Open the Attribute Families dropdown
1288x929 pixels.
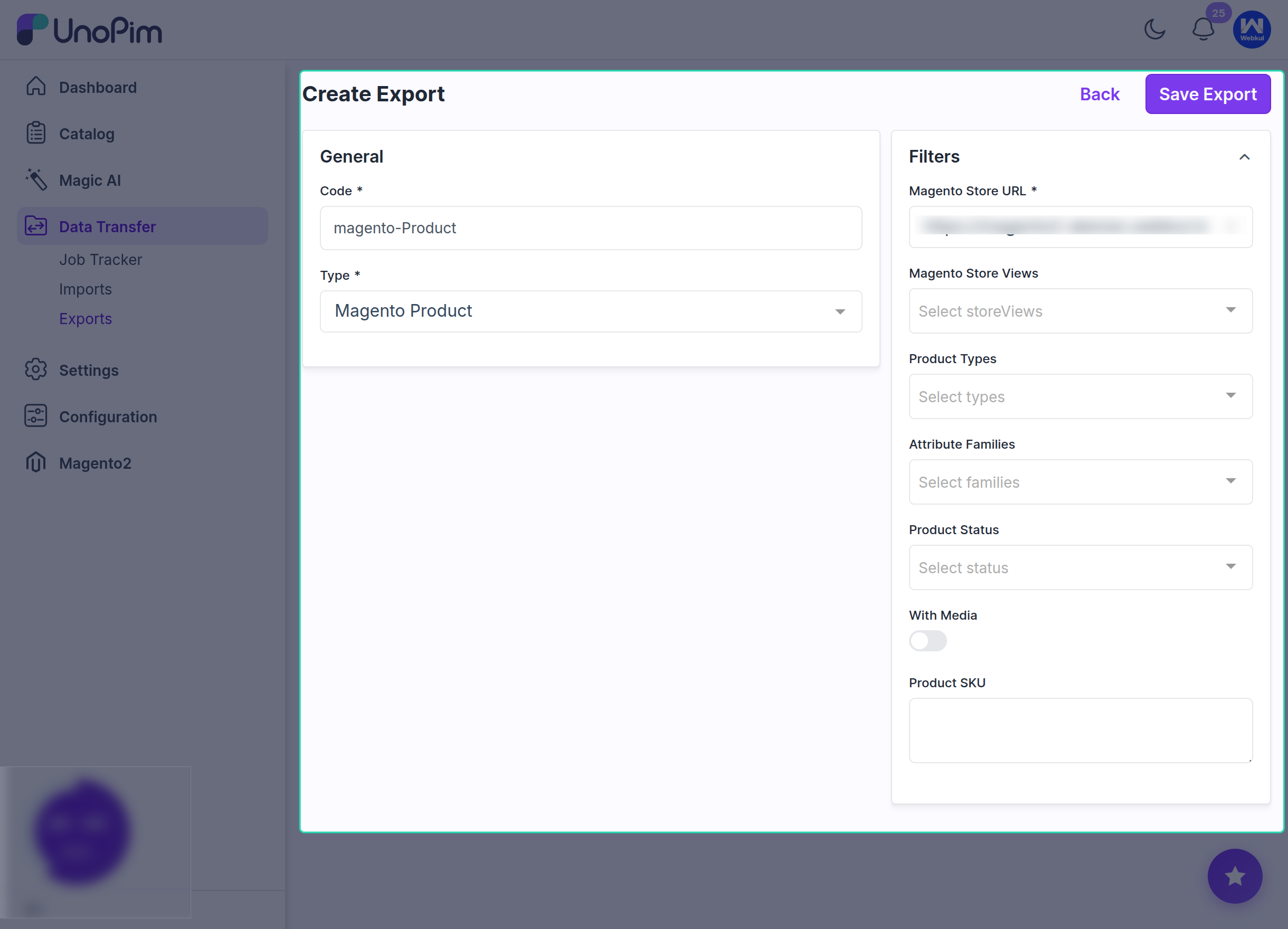(1080, 481)
